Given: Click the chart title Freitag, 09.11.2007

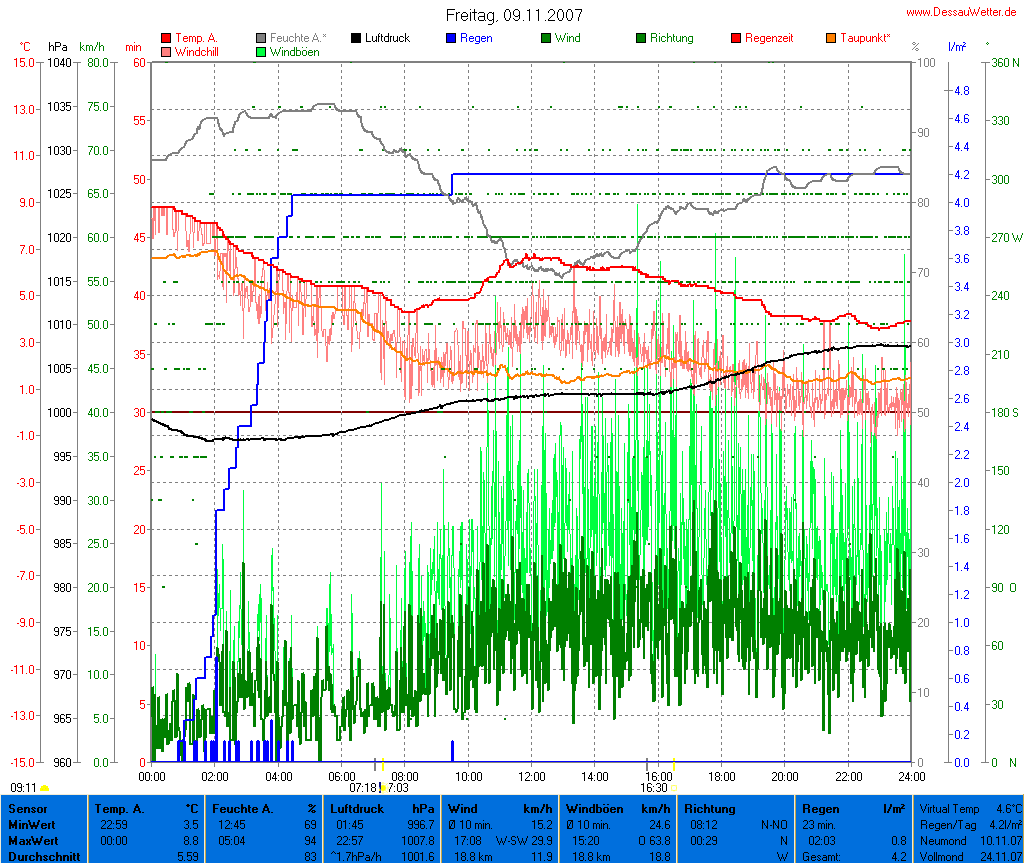Looking at the screenshot, I should (x=513, y=15).
